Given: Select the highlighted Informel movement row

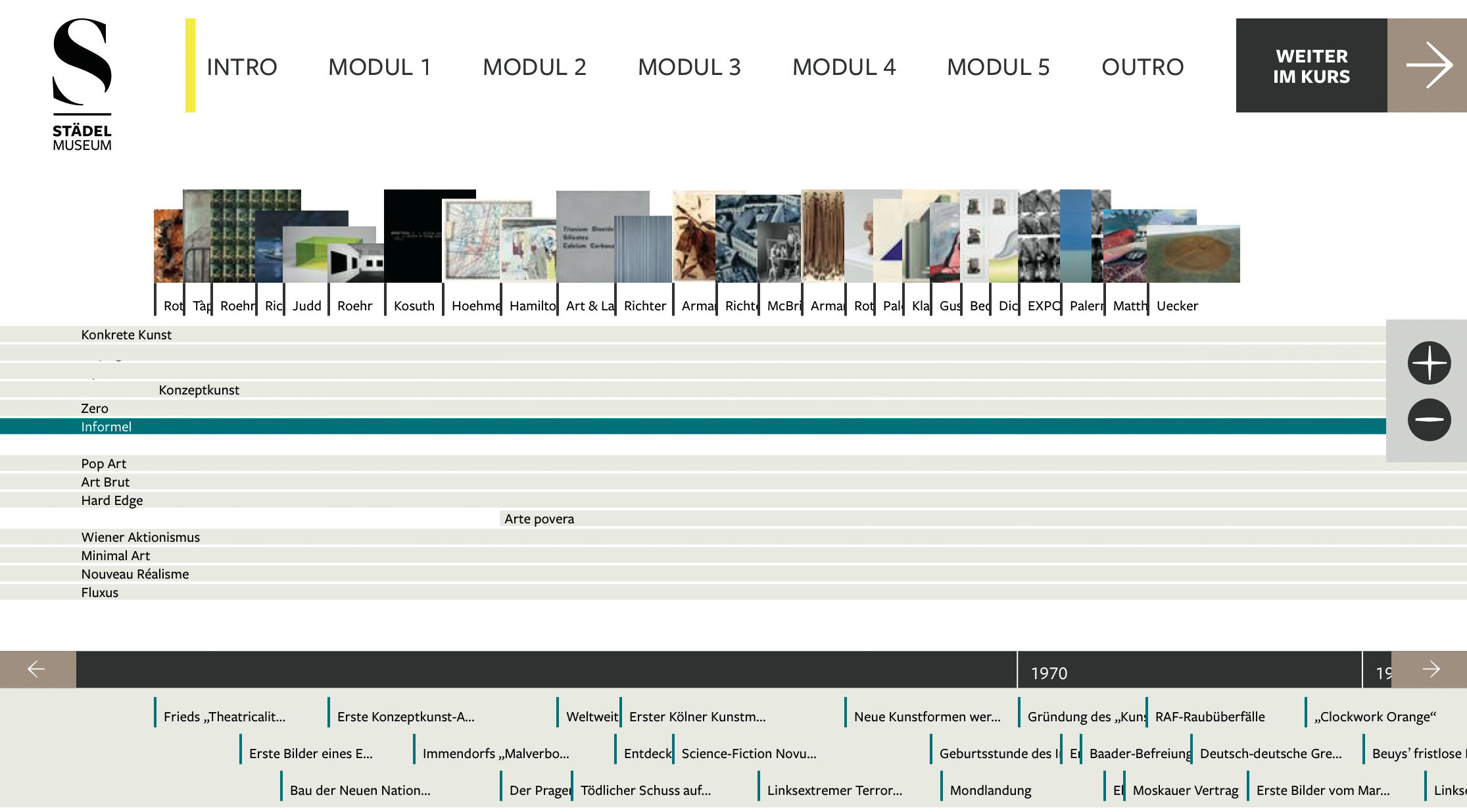Looking at the screenshot, I should coord(107,427).
